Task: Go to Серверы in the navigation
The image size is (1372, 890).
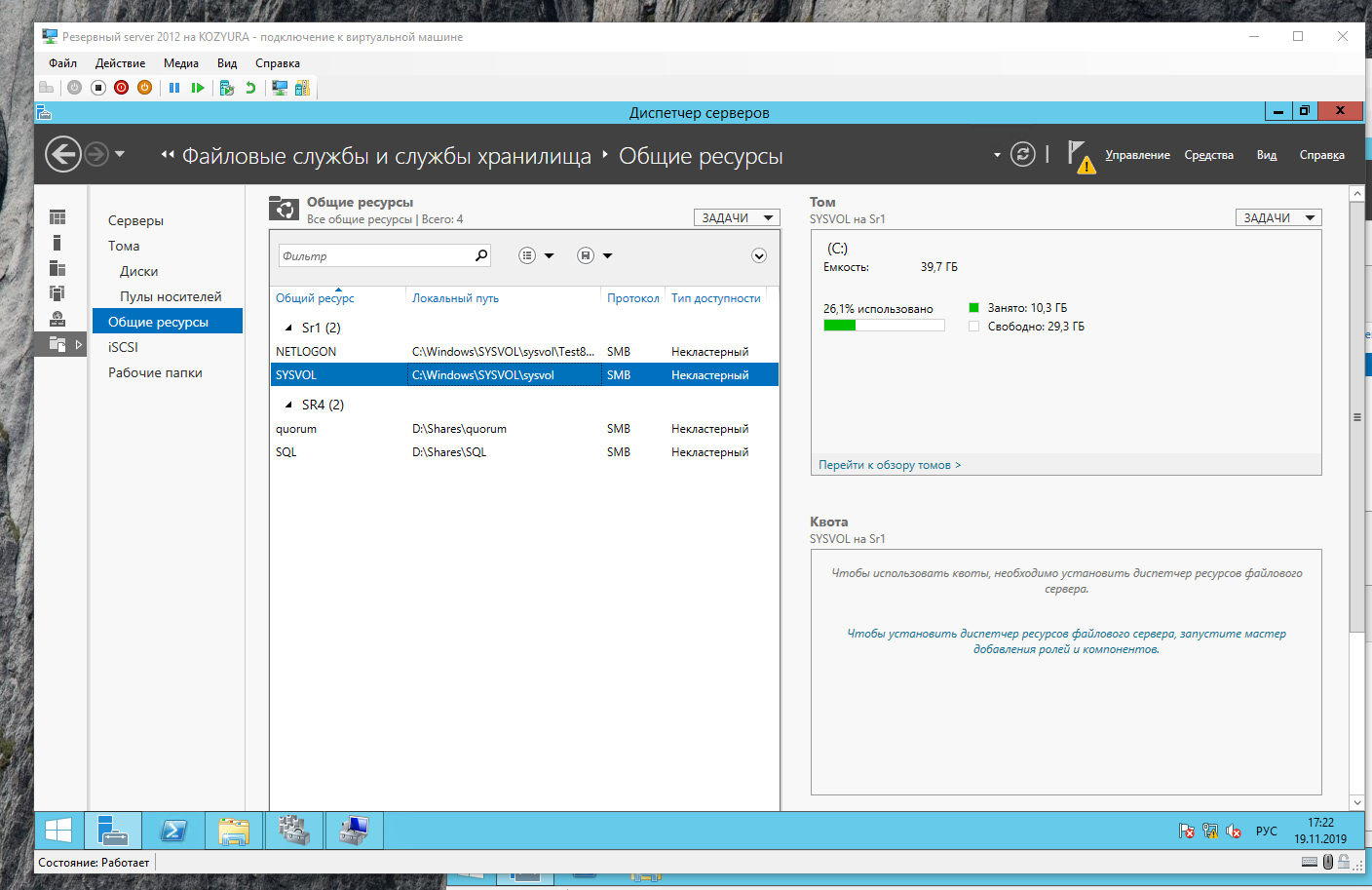Action: [x=135, y=220]
